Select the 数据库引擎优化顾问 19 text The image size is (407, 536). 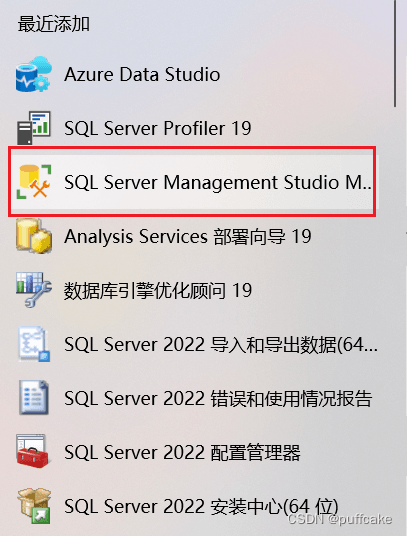[158, 291]
